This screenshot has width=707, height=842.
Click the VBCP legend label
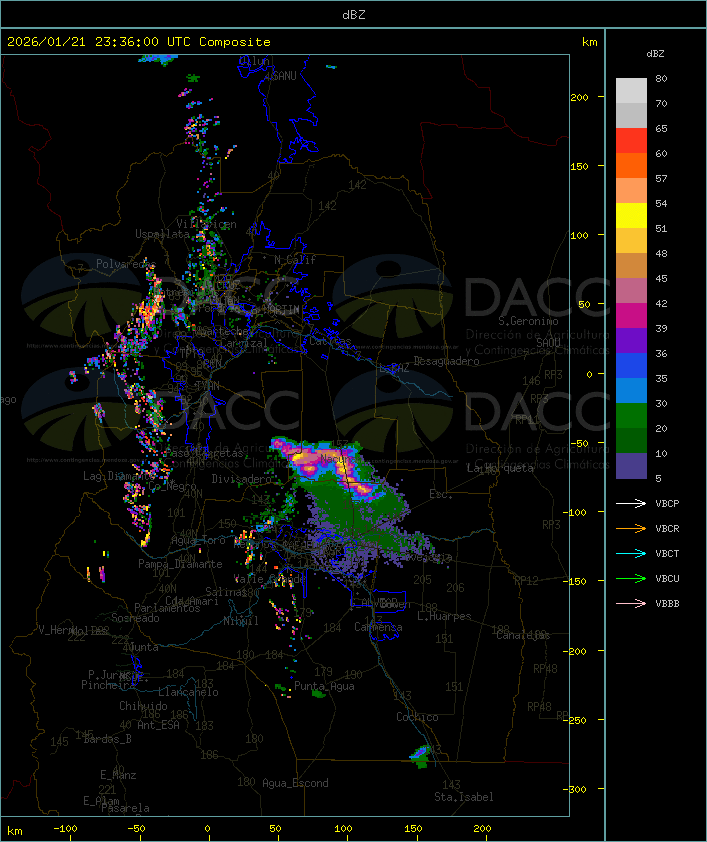667,504
